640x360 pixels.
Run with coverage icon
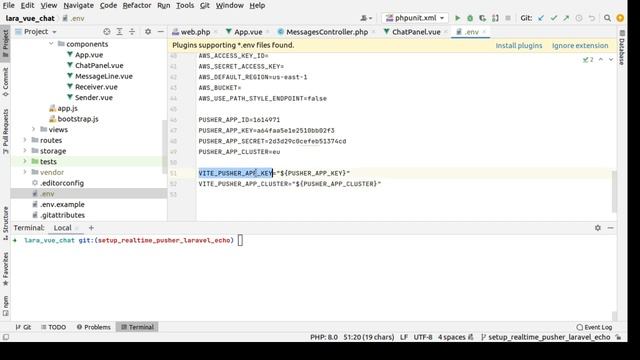coord(482,18)
